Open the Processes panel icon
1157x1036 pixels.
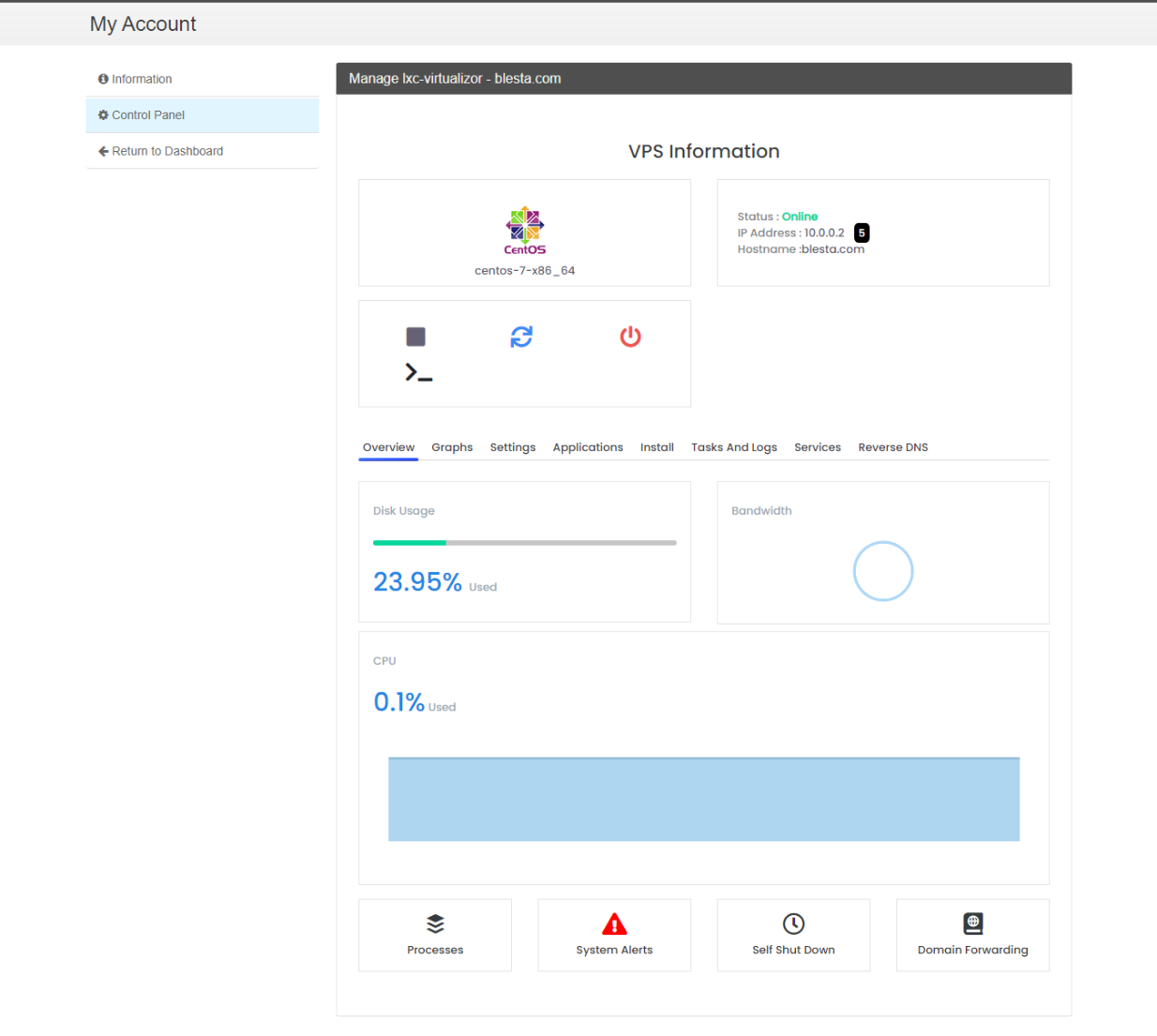click(434, 923)
